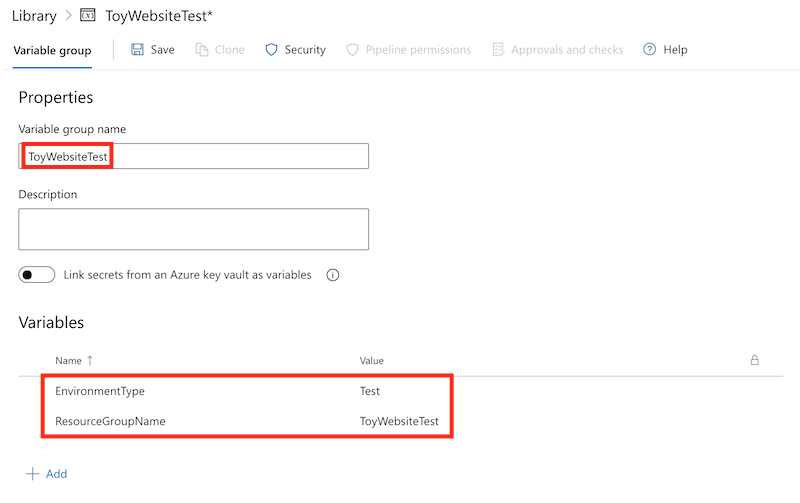Click the Save button label

click(163, 49)
